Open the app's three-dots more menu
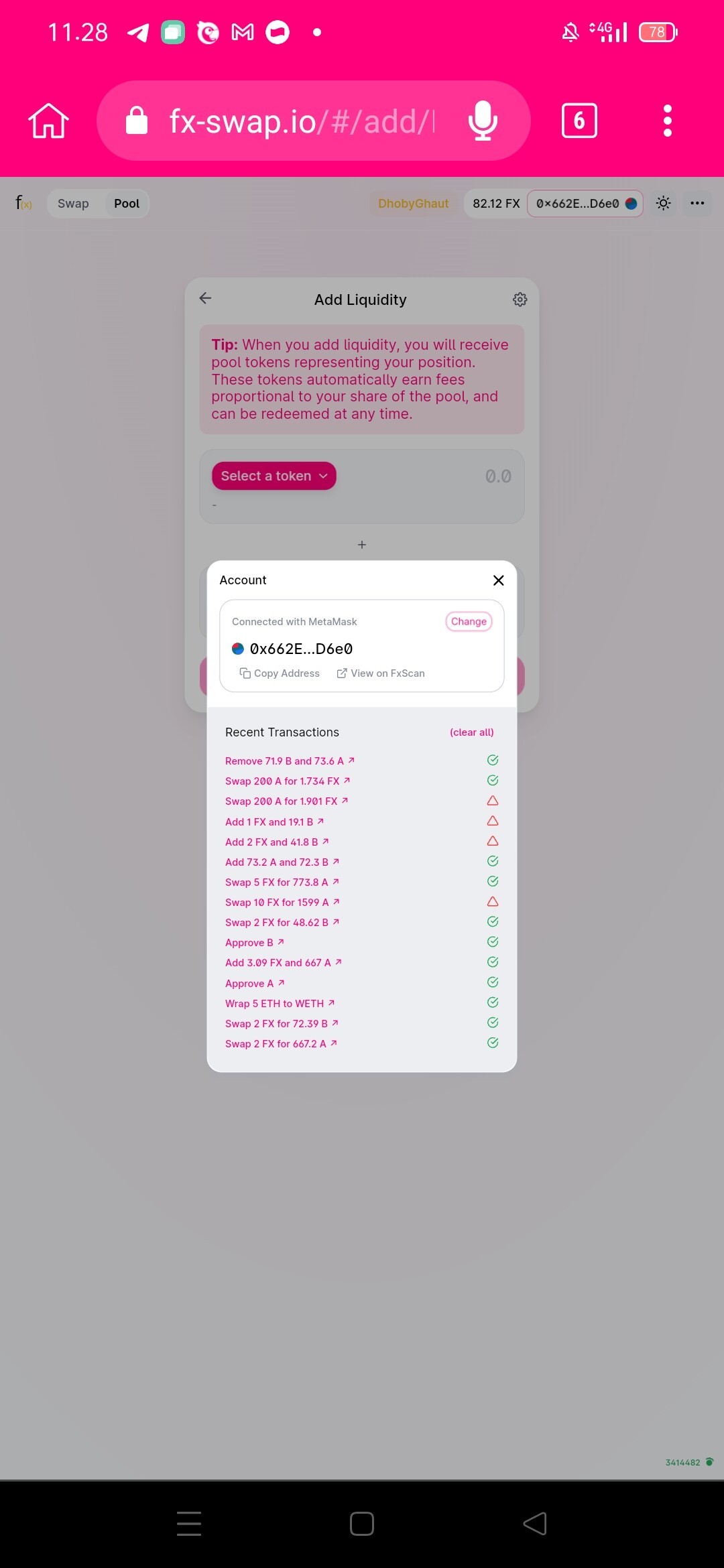724x1568 pixels. (697, 203)
